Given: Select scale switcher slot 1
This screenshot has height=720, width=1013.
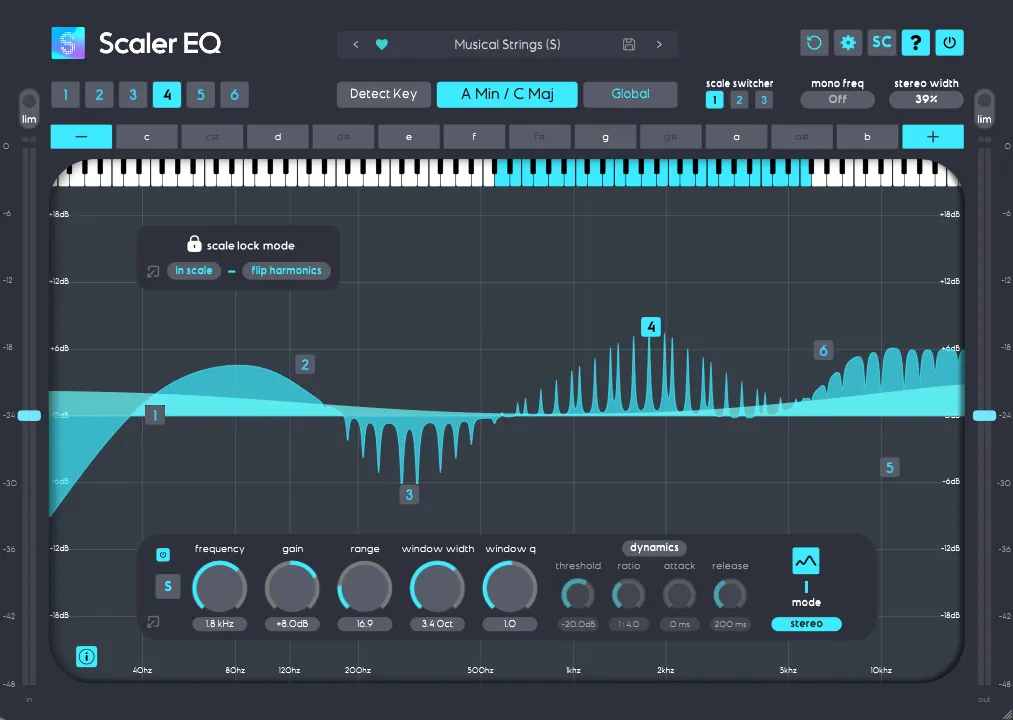Looking at the screenshot, I should point(715,100).
